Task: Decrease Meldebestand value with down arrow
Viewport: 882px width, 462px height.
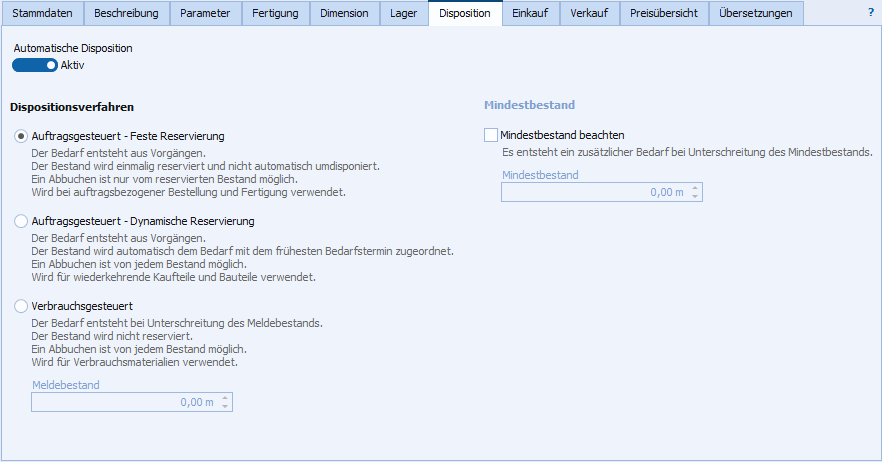Action: (225, 406)
